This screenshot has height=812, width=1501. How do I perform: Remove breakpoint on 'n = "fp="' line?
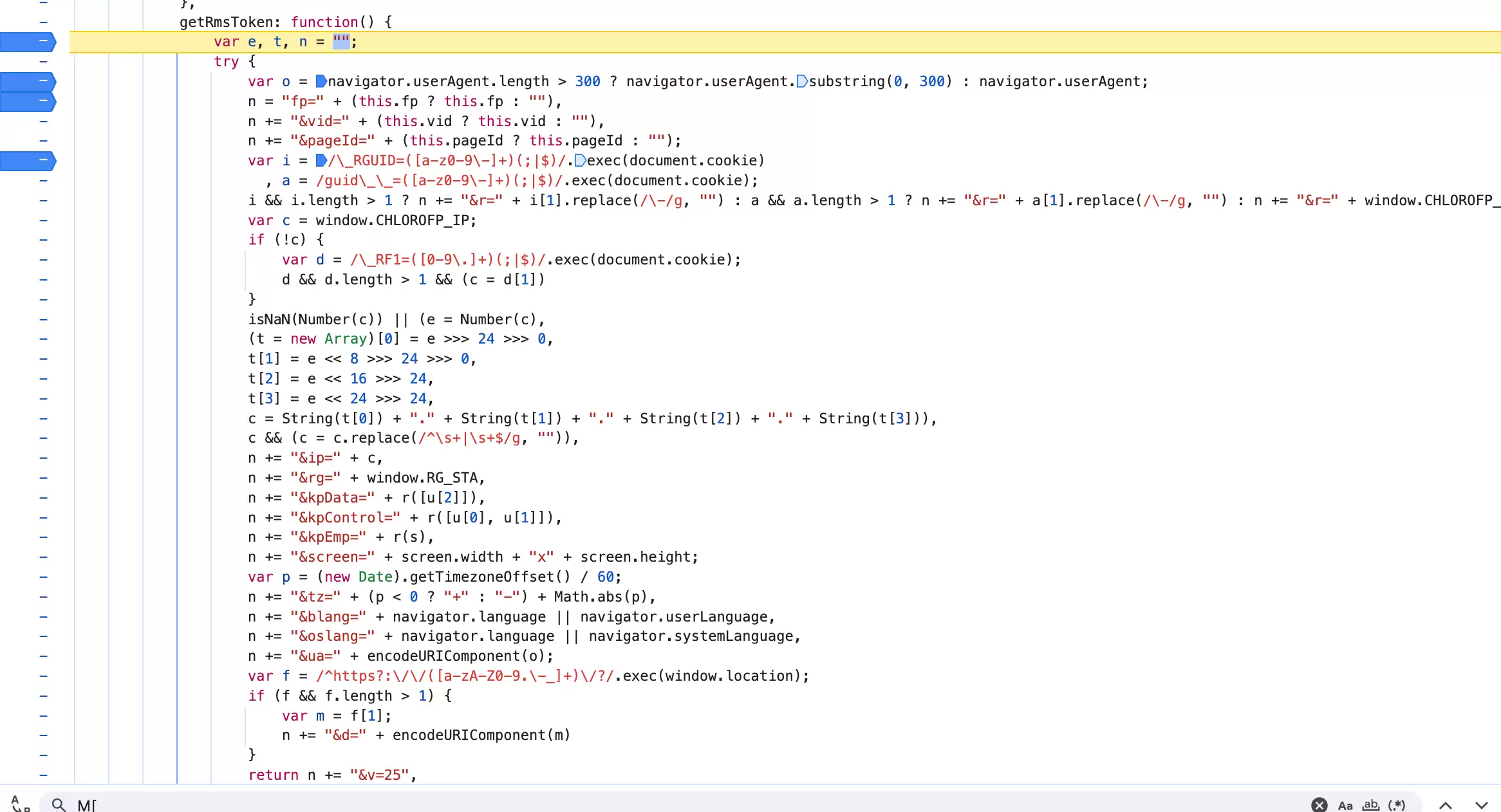(28, 101)
